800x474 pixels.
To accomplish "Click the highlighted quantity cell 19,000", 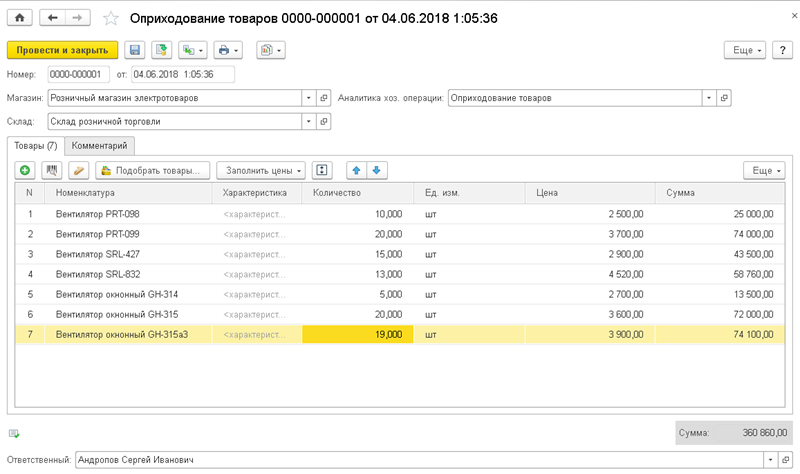I will tap(358, 335).
